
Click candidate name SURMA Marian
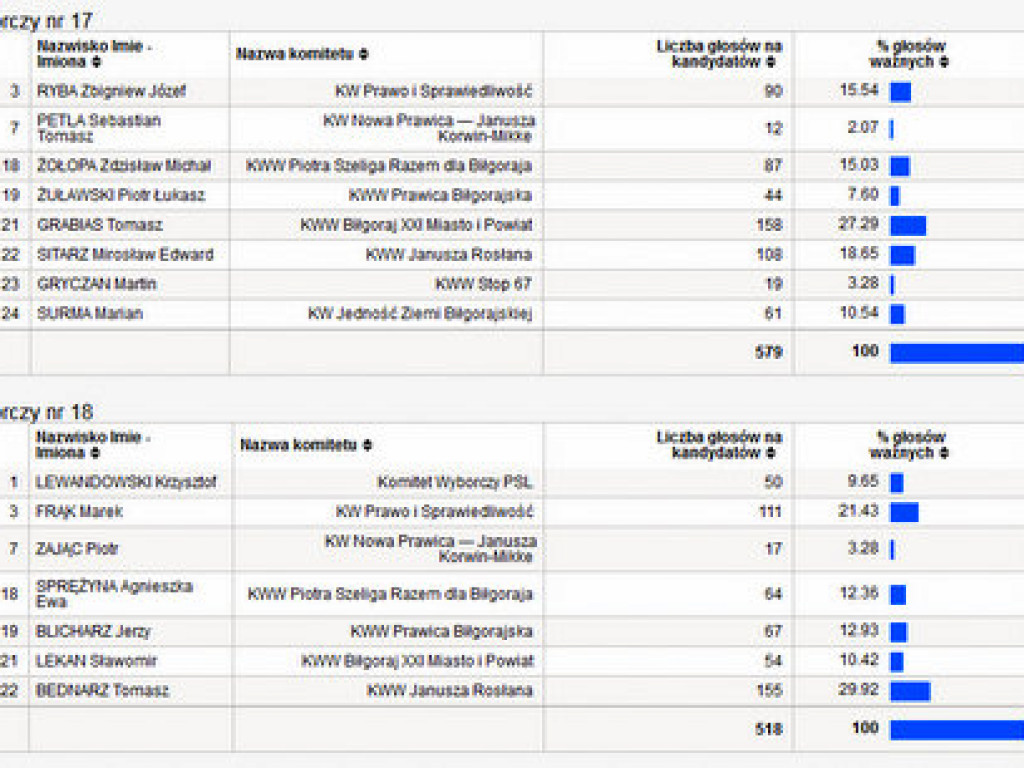tap(90, 313)
